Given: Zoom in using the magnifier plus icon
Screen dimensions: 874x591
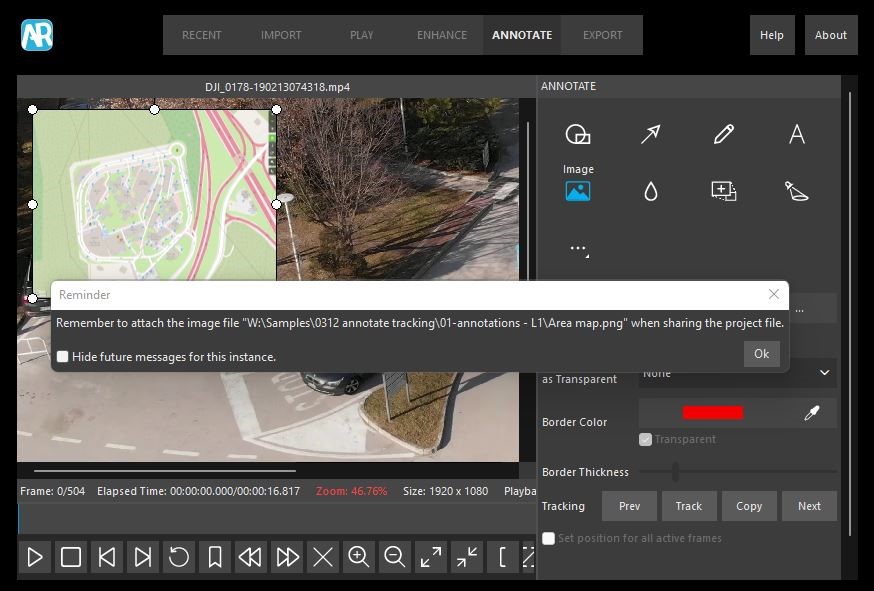Looking at the screenshot, I should pyautogui.click(x=359, y=557).
